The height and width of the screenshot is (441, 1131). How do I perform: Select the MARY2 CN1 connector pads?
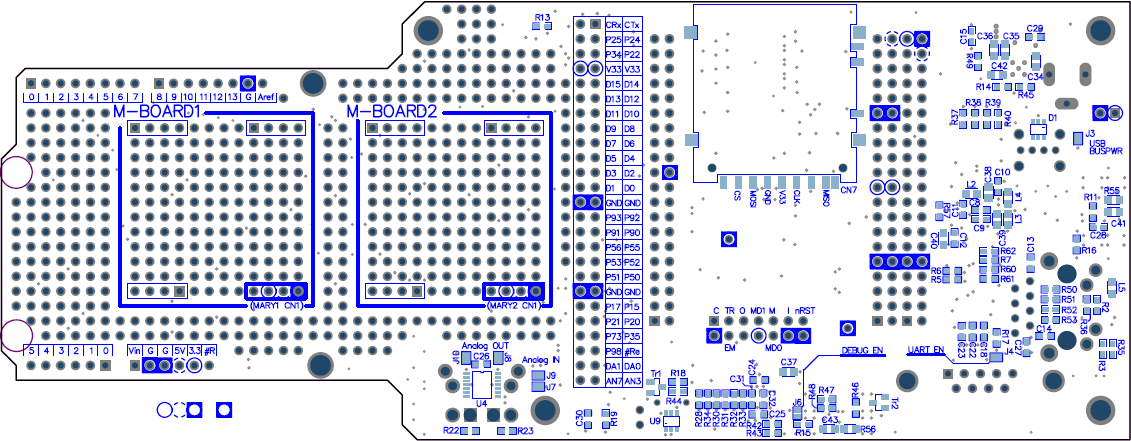[x=514, y=291]
